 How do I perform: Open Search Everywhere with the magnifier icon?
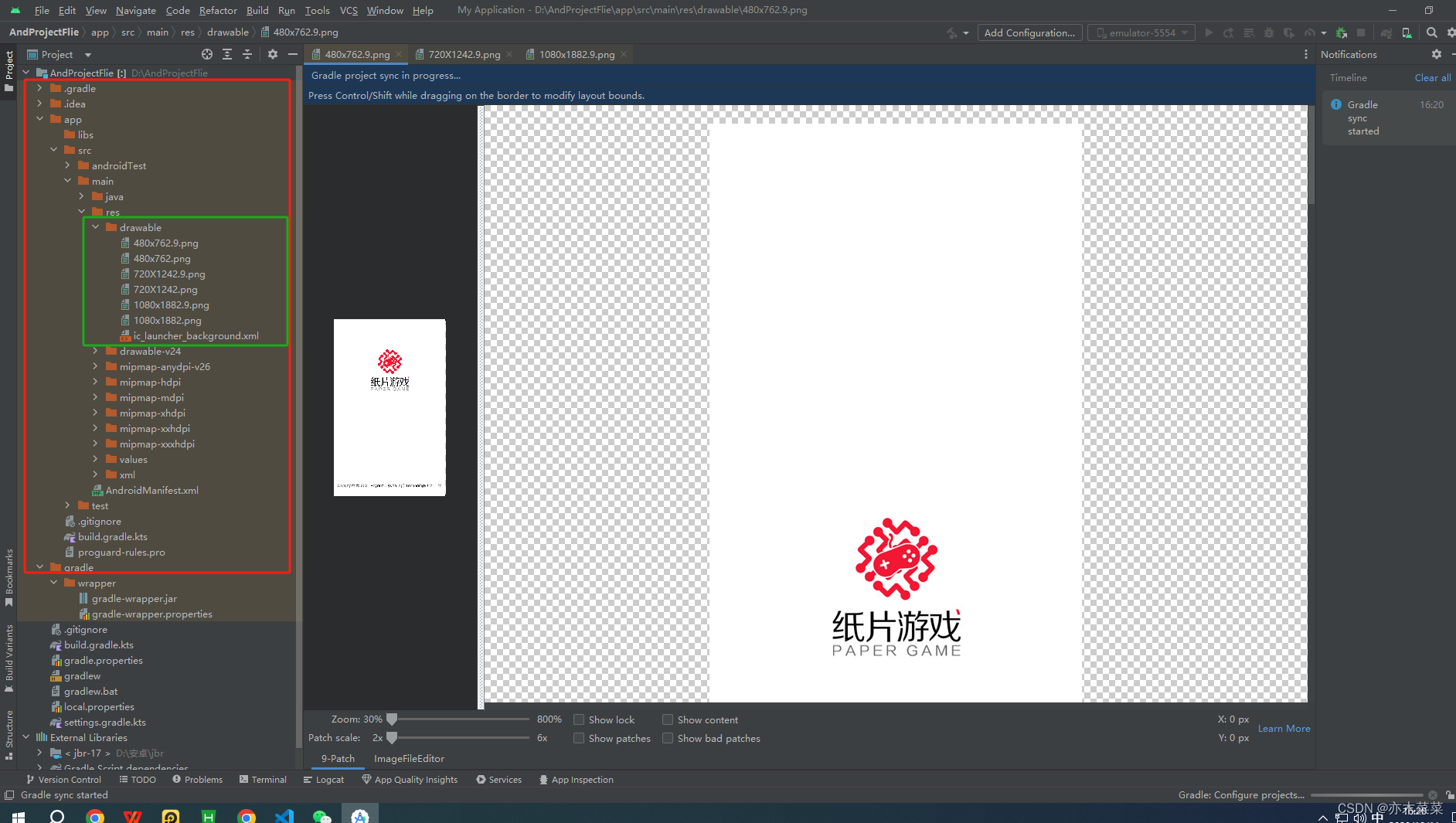pyautogui.click(x=1431, y=32)
